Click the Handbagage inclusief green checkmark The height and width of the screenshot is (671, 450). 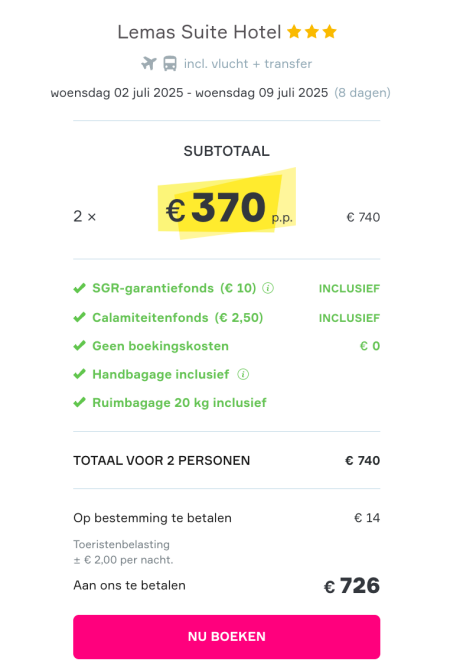click(80, 374)
